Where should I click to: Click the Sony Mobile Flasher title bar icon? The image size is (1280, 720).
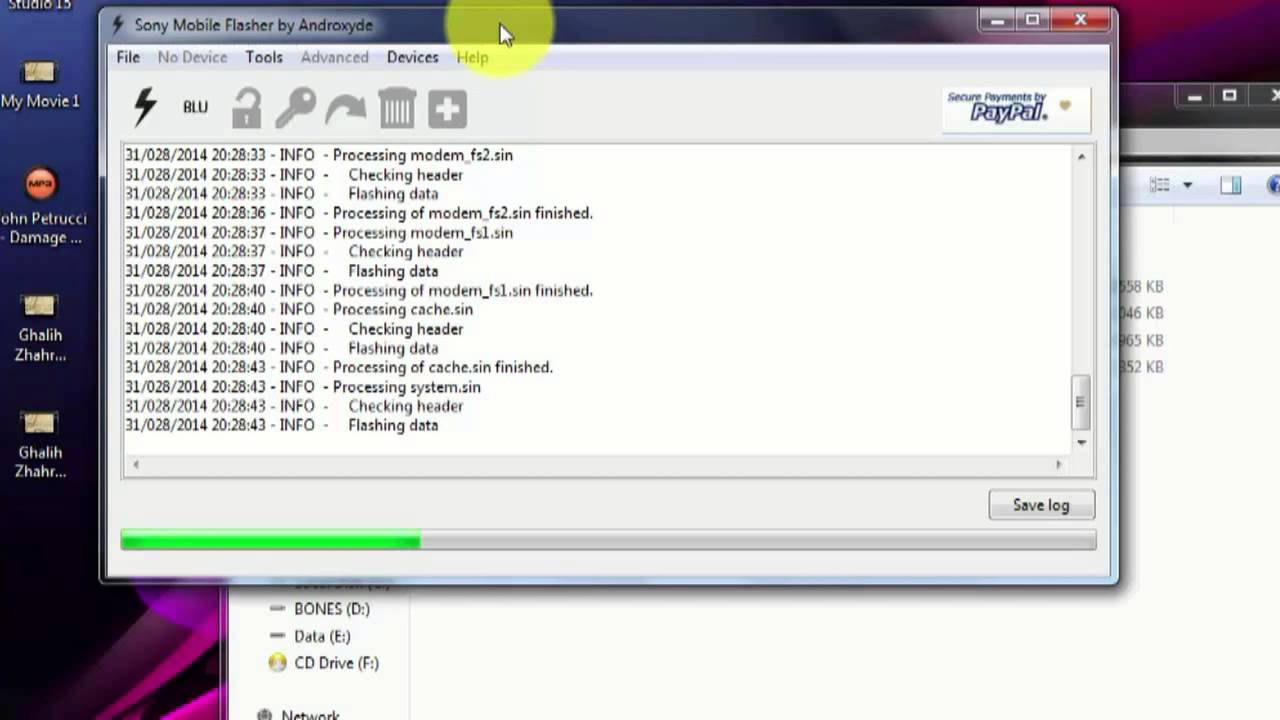119,25
